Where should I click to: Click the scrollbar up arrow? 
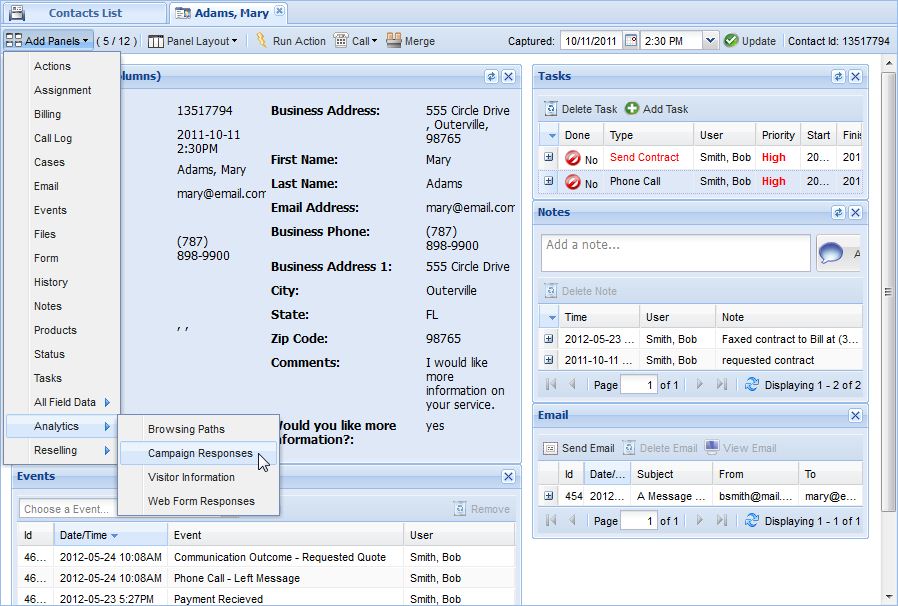[x=888, y=62]
